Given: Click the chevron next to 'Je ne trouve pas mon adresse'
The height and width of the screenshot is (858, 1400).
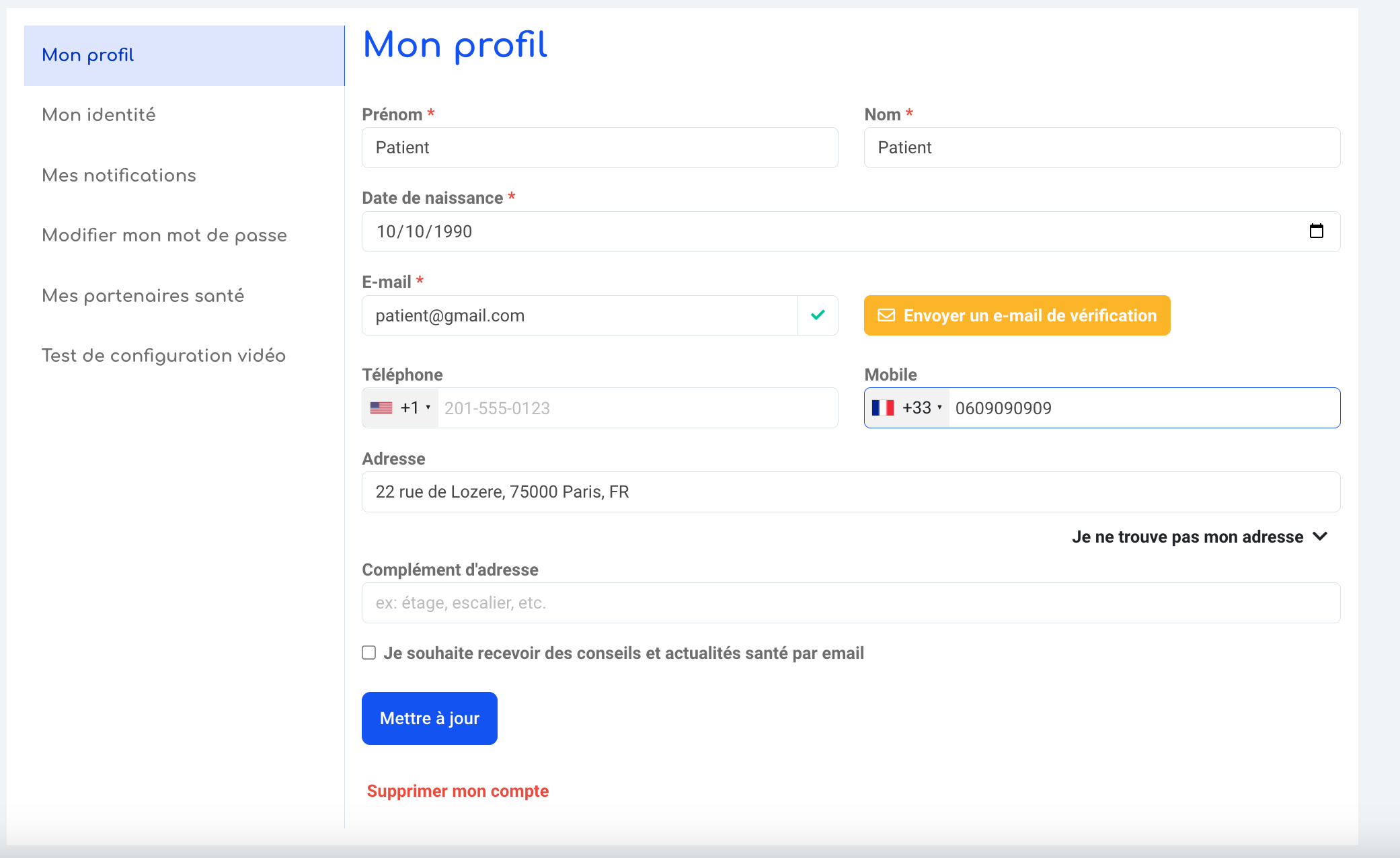Looking at the screenshot, I should coord(1319,537).
